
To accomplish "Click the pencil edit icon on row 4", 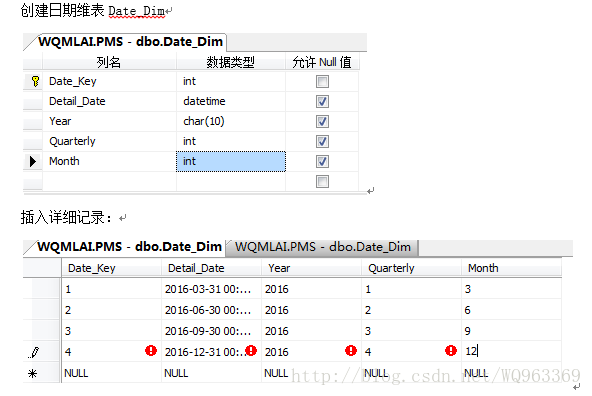I will tap(34, 352).
